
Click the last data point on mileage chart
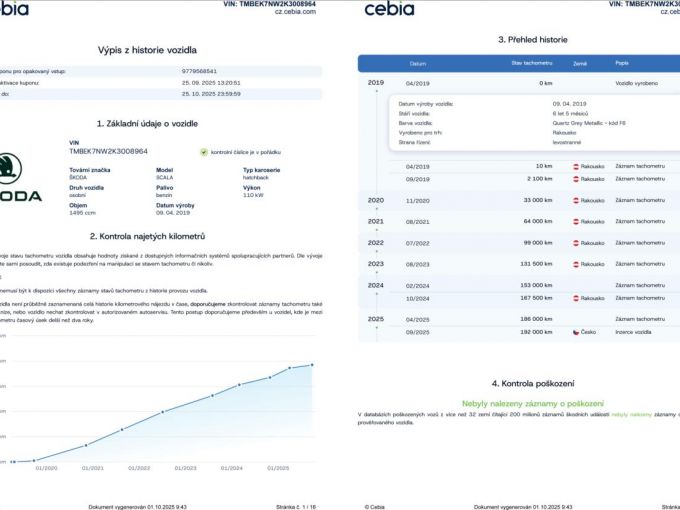pyautogui.click(x=312, y=365)
